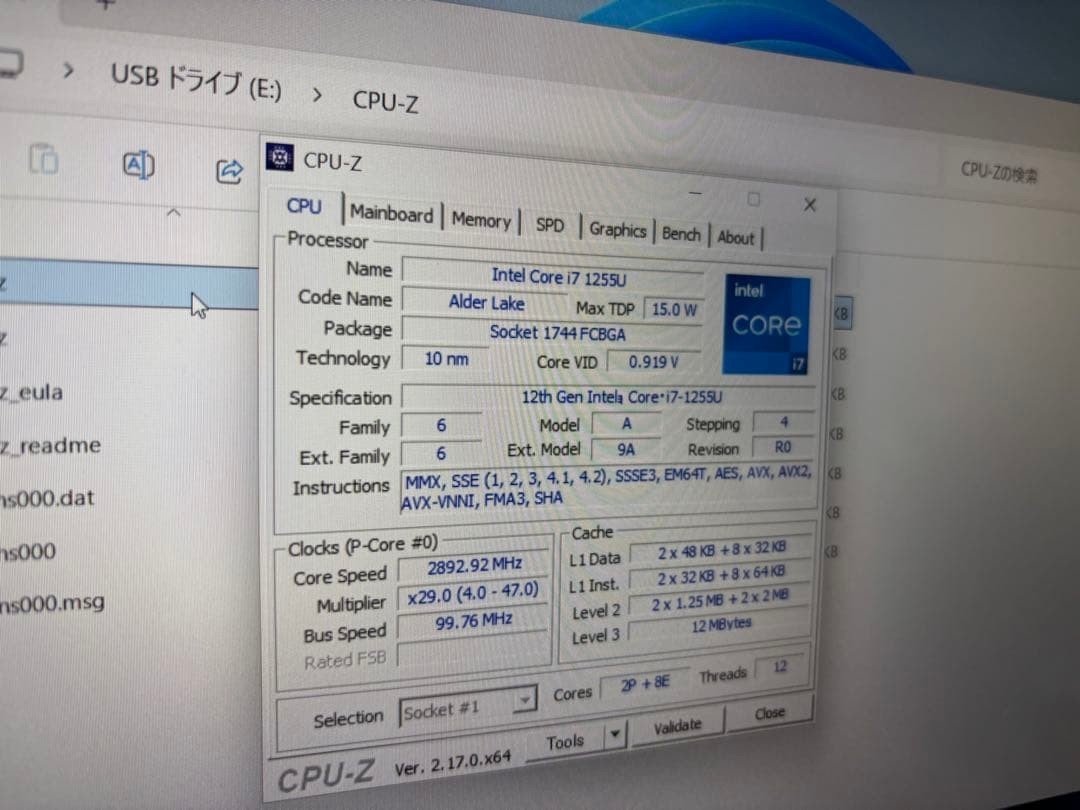The image size is (1080, 810).
Task: Click the Name field Intel Core i7 1255U
Action: pos(554,276)
